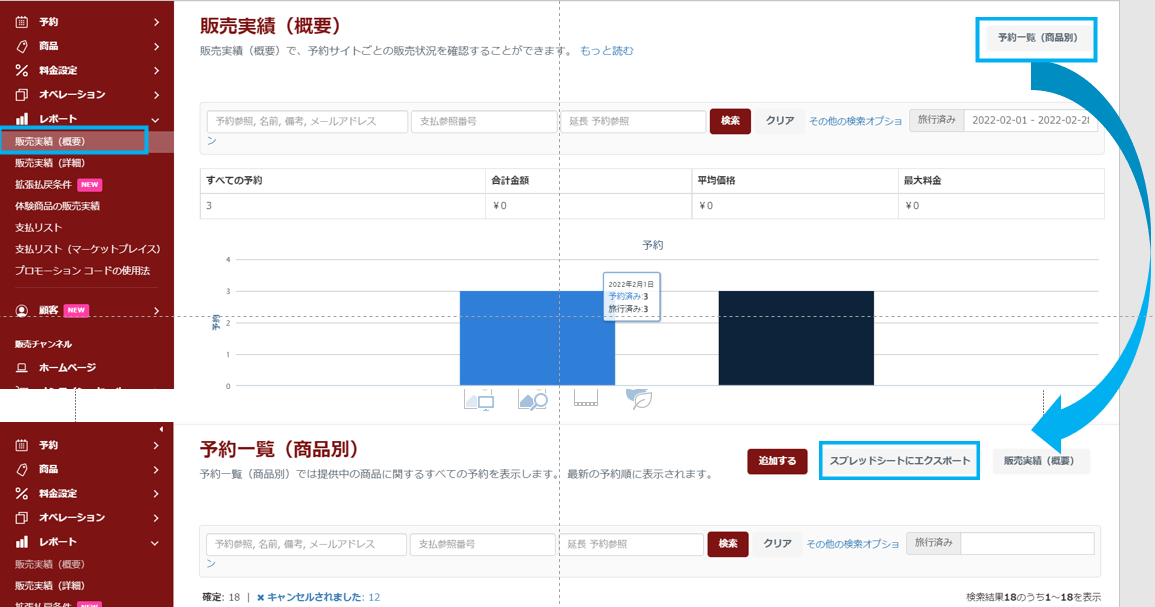Select プロモーション コードの使用法 in sidebar
Screen dimensions: 1155x607
(82, 271)
